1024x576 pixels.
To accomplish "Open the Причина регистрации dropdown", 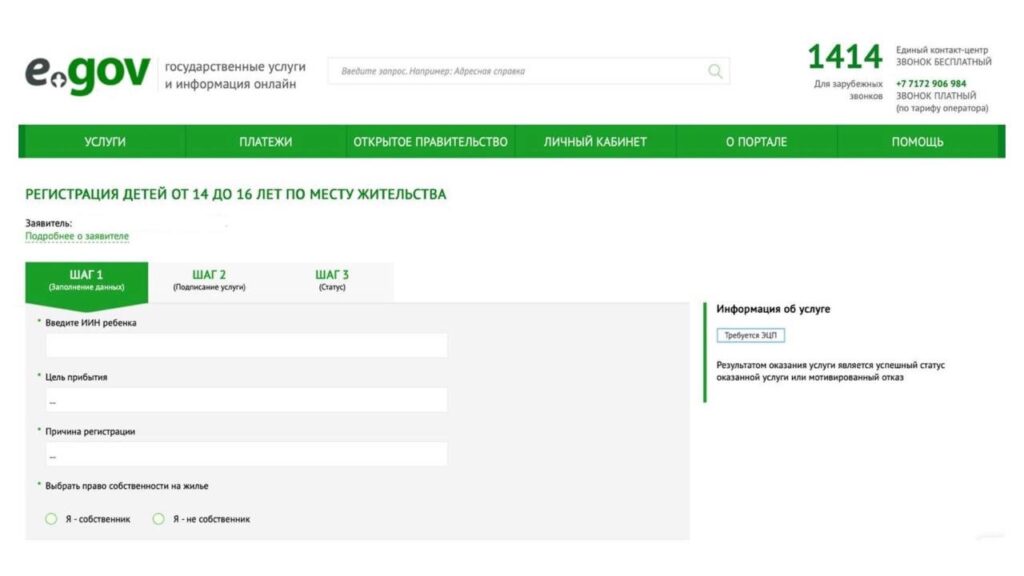I will coord(246,454).
